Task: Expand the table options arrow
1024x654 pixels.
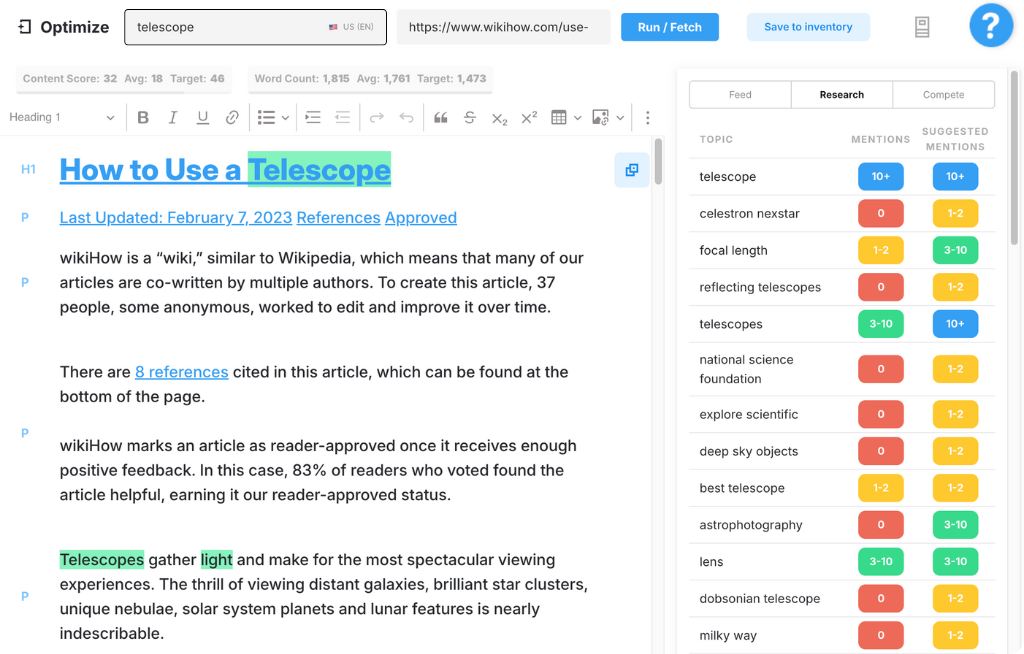Action: pyautogui.click(x=577, y=118)
